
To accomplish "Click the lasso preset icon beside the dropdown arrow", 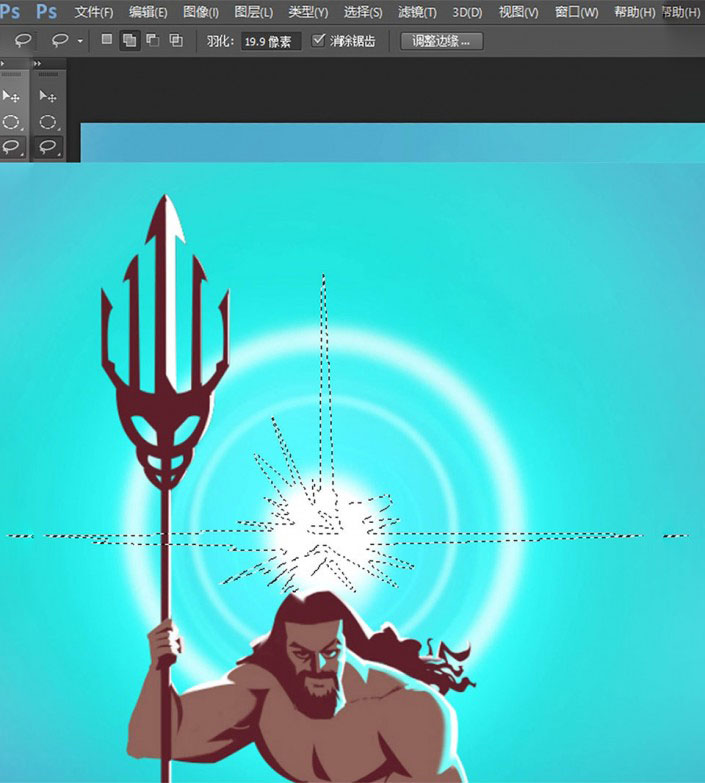I will click(x=60, y=40).
